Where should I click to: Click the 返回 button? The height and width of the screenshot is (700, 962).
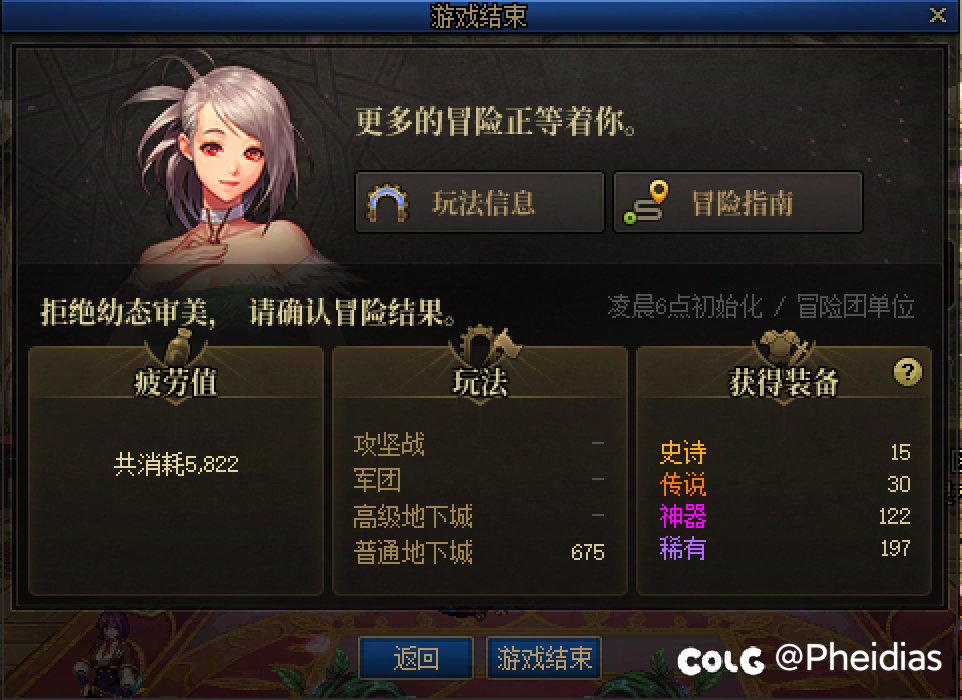(415, 658)
